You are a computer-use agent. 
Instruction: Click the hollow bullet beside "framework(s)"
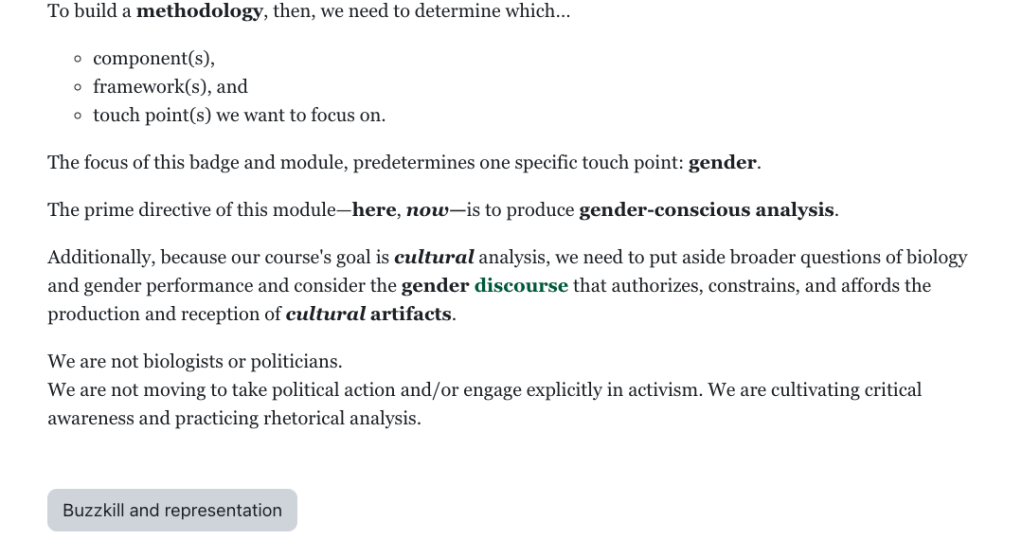click(x=78, y=87)
